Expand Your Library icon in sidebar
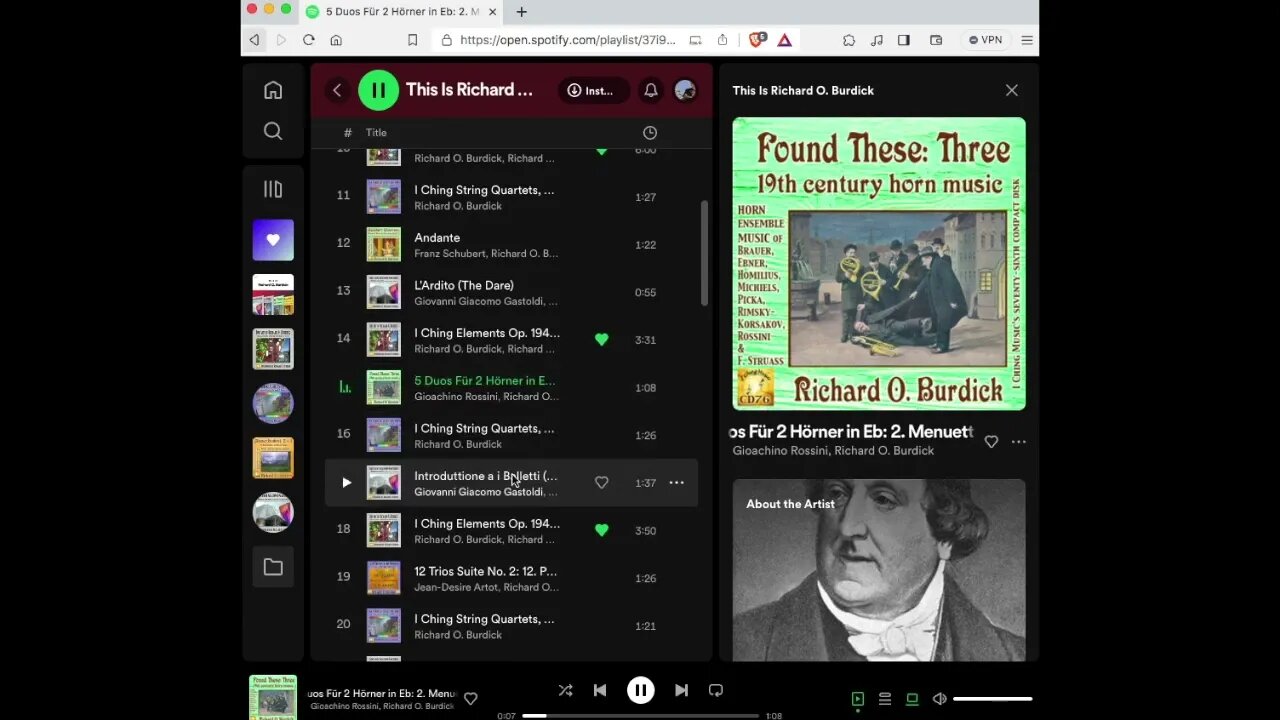This screenshot has width=1280, height=720. tap(273, 189)
